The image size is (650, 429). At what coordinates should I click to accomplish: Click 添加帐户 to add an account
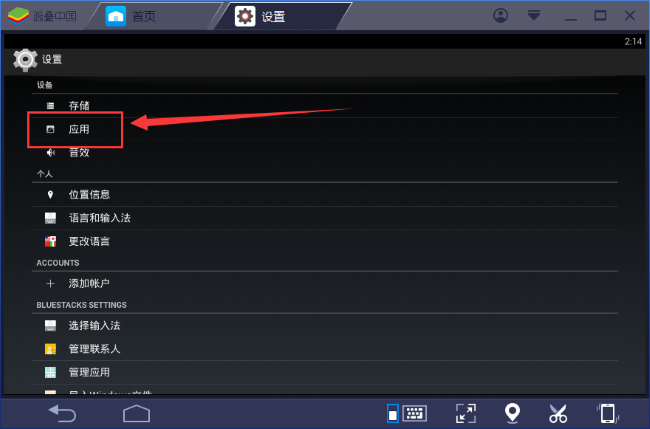click(325, 284)
